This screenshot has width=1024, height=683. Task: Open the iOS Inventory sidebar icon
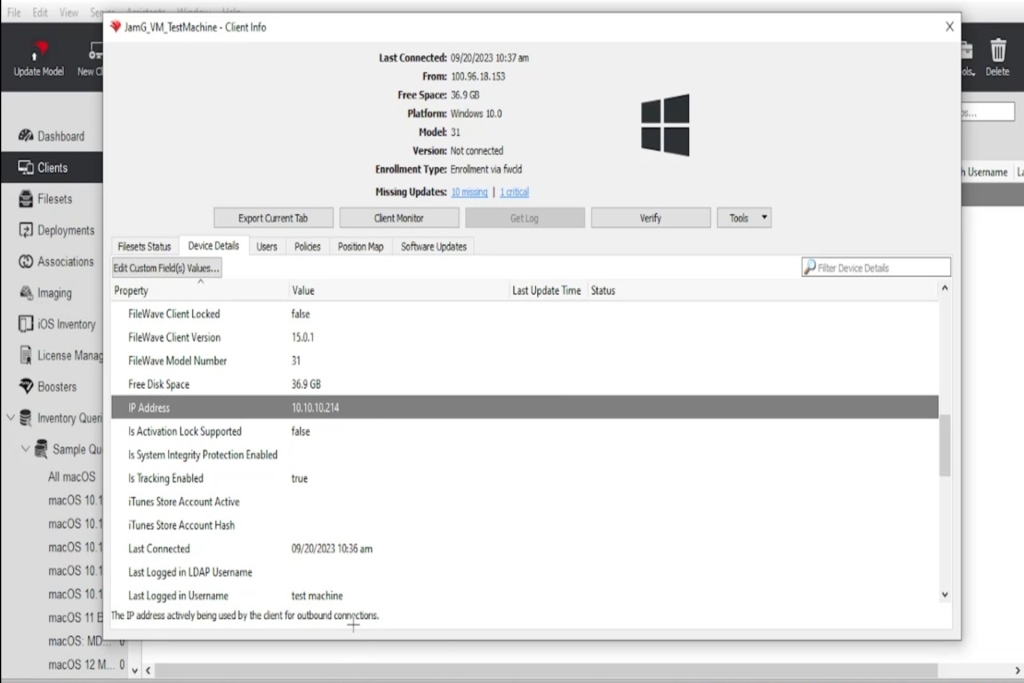(x=26, y=324)
